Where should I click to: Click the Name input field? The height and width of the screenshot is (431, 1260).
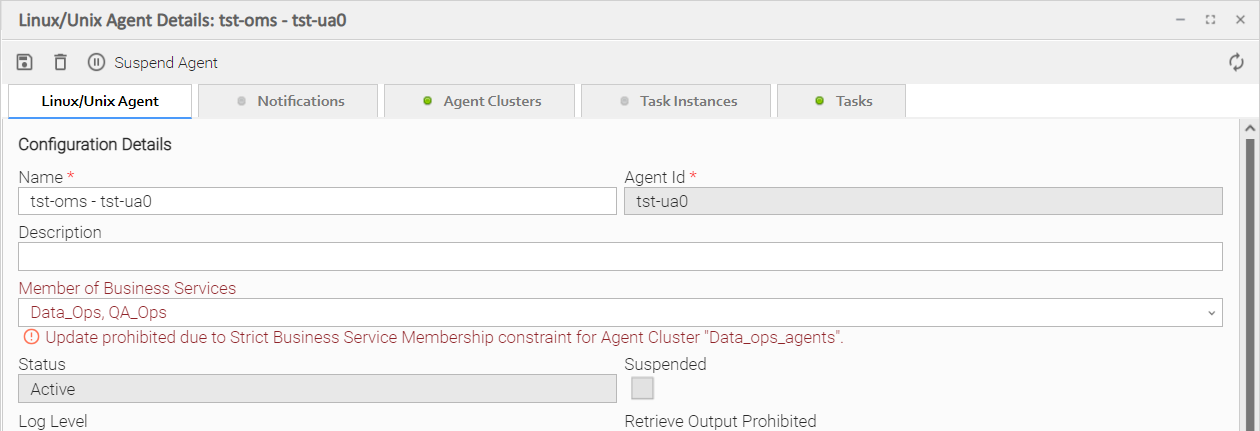[x=317, y=201]
